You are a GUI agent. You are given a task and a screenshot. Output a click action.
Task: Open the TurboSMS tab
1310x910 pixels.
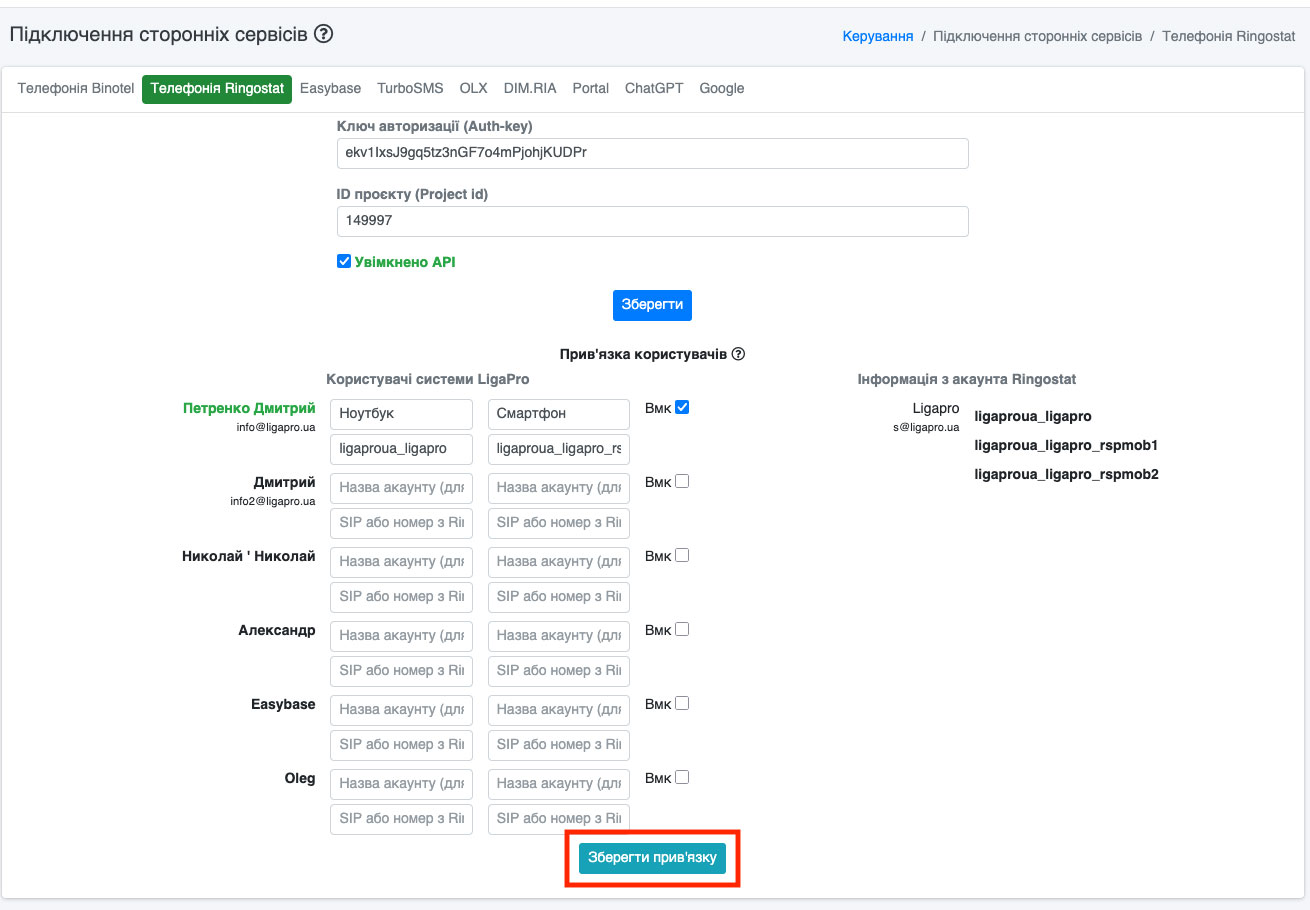coord(410,88)
